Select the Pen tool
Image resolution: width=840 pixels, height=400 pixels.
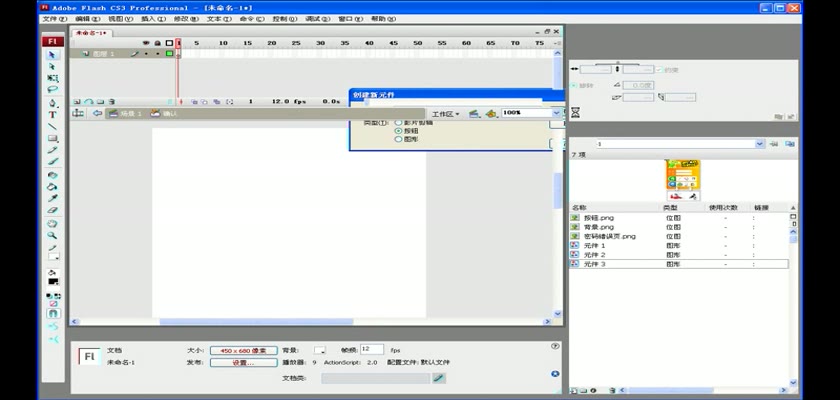point(52,103)
